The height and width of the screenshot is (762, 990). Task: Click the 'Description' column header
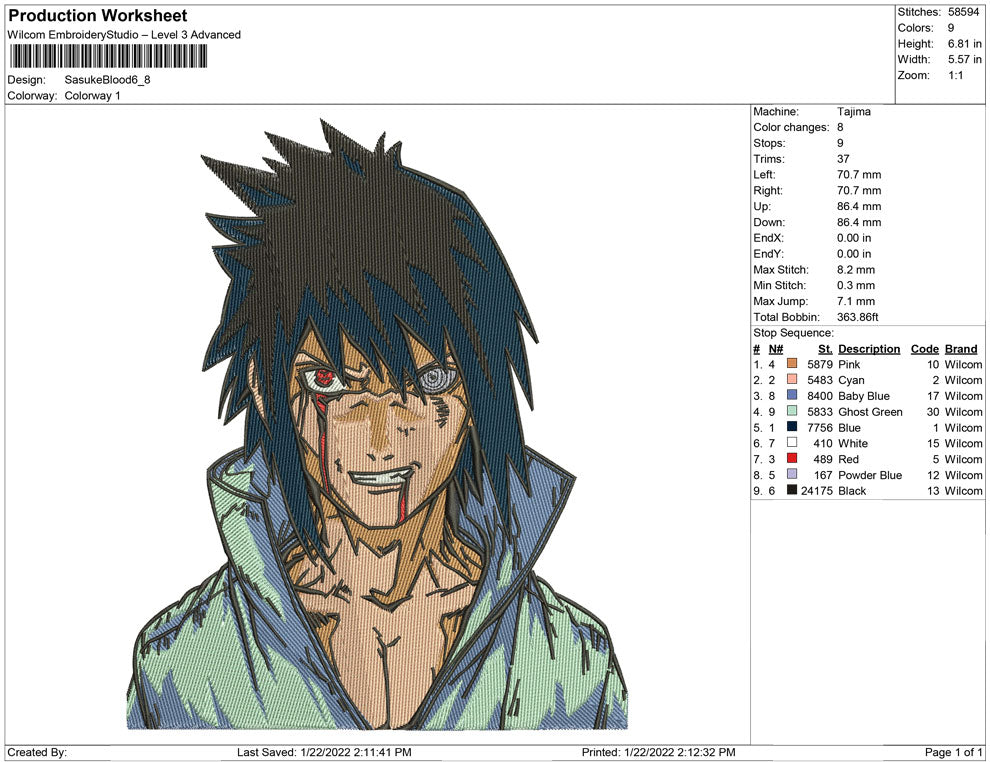[x=869, y=349]
